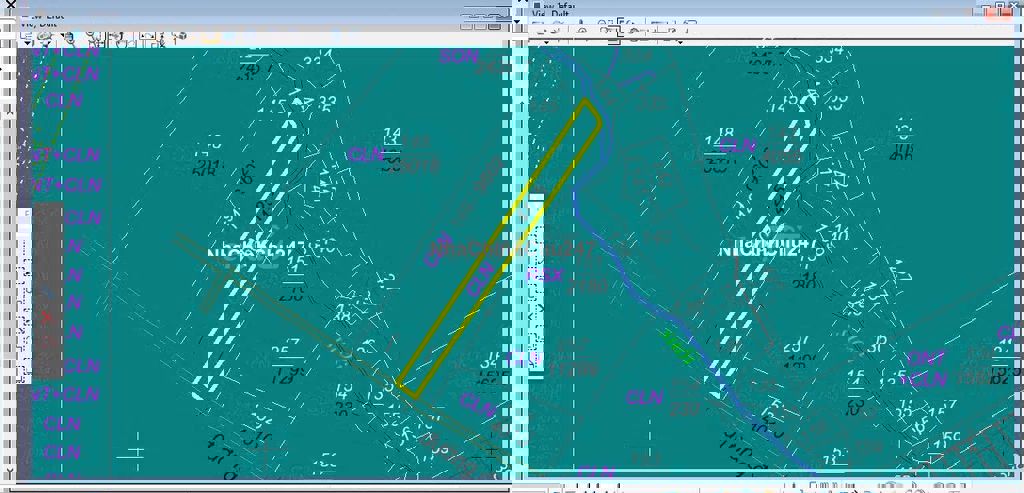Click the purple SON label on map
Screen dimensions: 1024x493
[459, 57]
